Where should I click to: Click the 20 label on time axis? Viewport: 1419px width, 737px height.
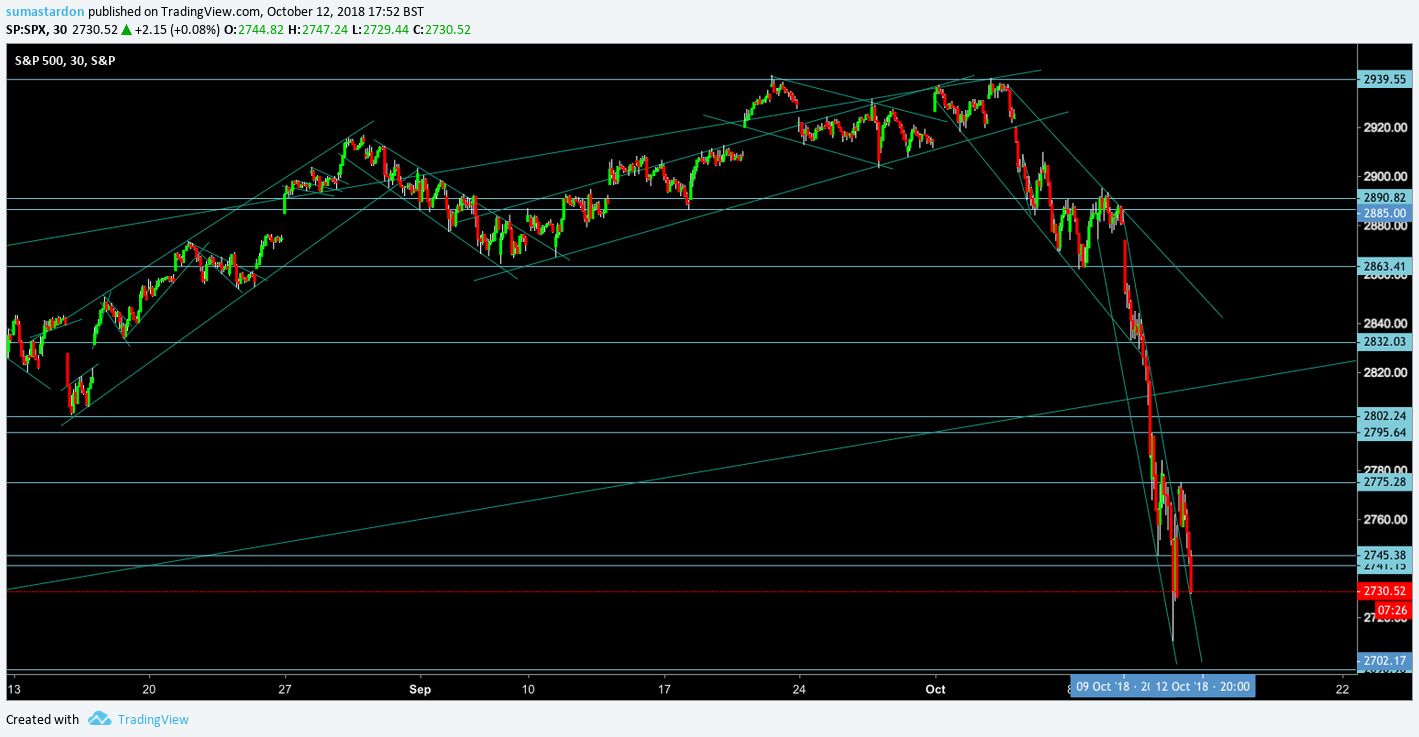tap(149, 689)
